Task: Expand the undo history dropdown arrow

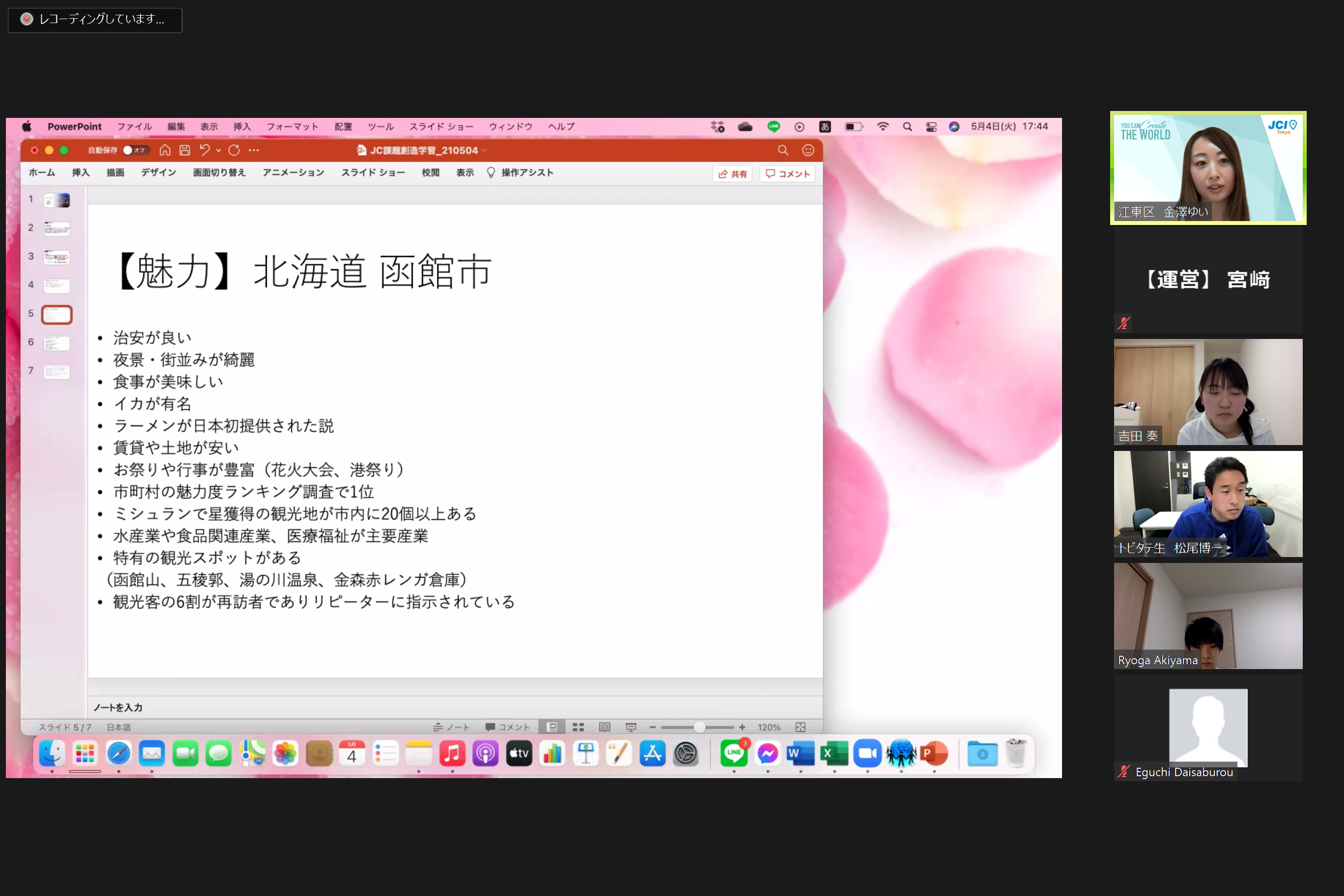Action: click(218, 150)
